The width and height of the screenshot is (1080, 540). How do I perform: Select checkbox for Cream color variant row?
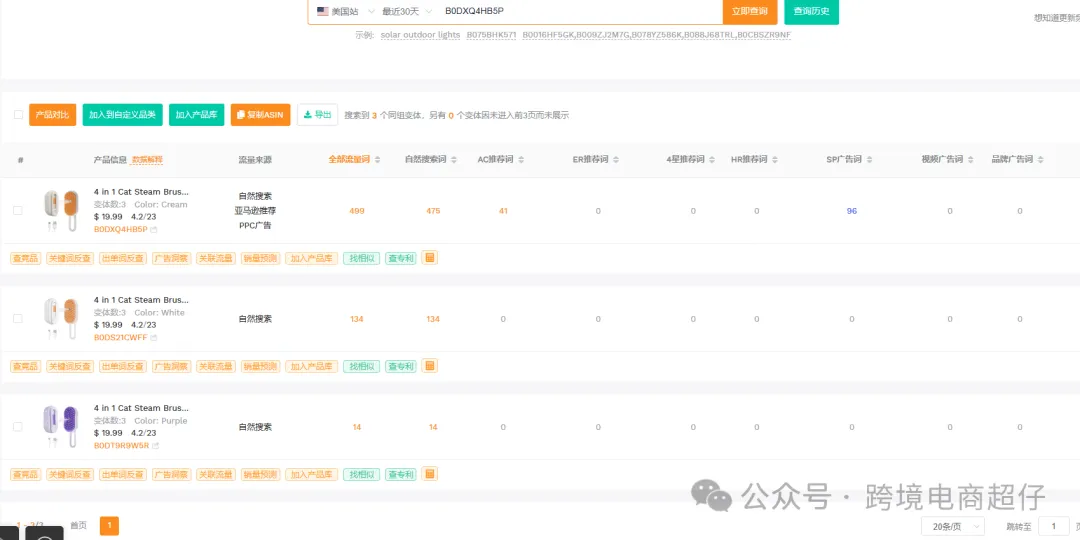pos(18,211)
